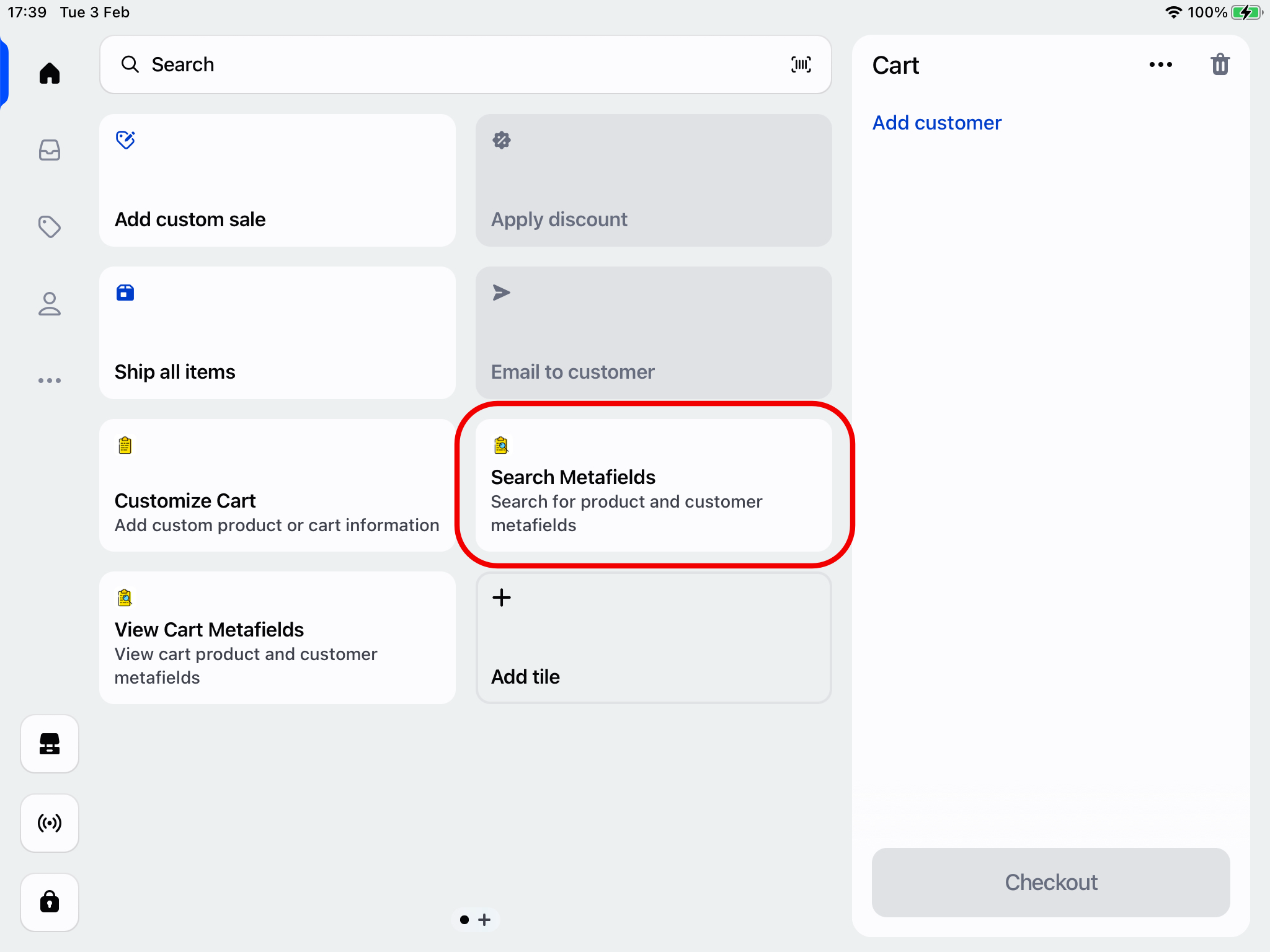The width and height of the screenshot is (1270, 952).
Task: Select the first grid page dot
Action: coord(464,920)
